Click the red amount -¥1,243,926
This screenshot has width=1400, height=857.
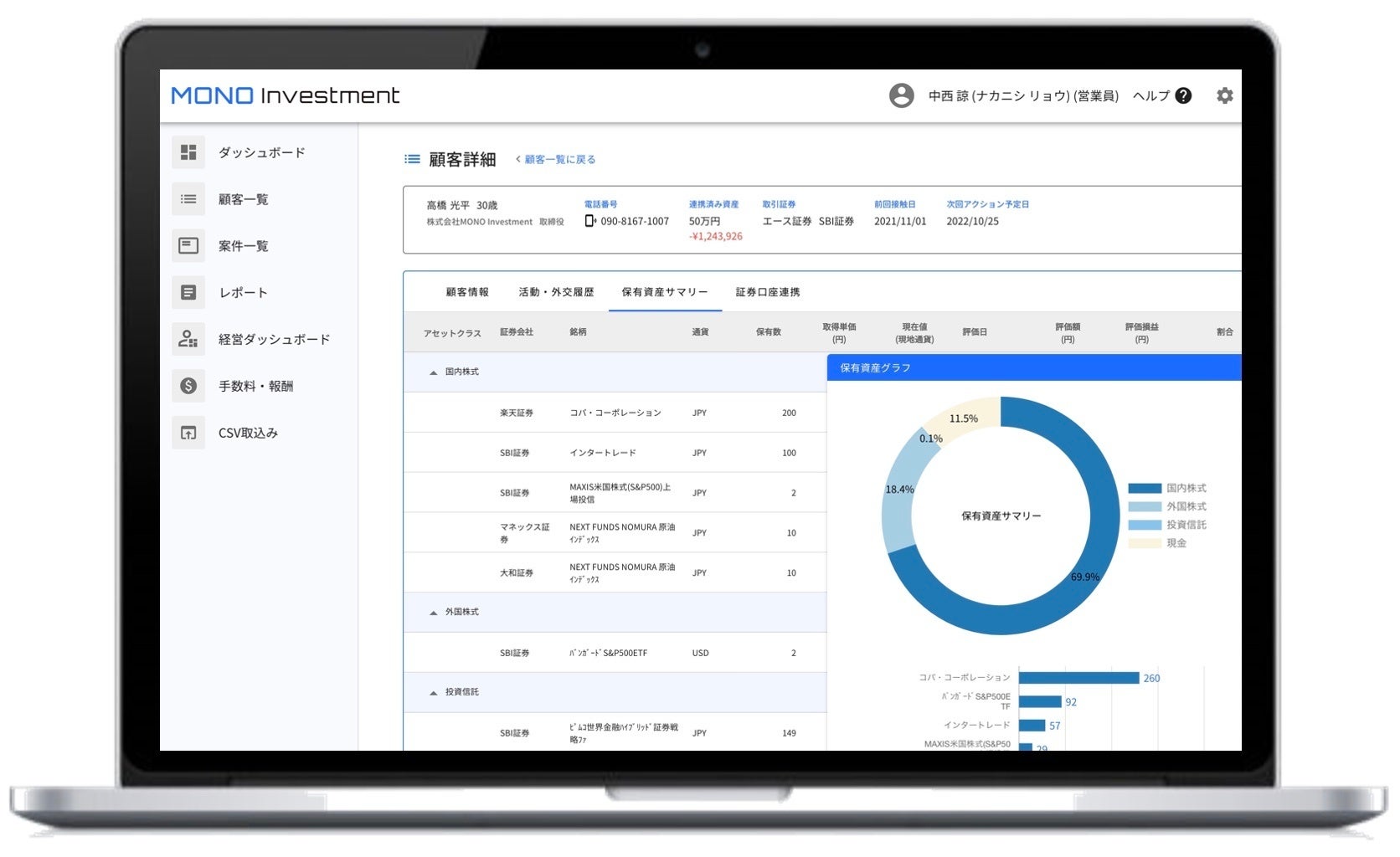coord(716,236)
